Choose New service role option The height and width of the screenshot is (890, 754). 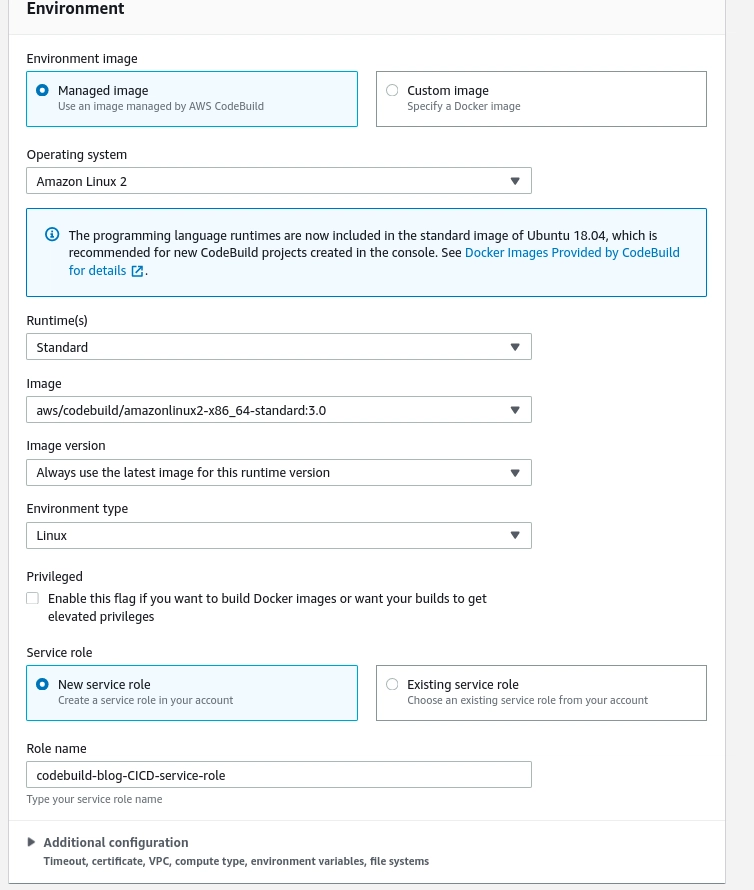point(42,684)
